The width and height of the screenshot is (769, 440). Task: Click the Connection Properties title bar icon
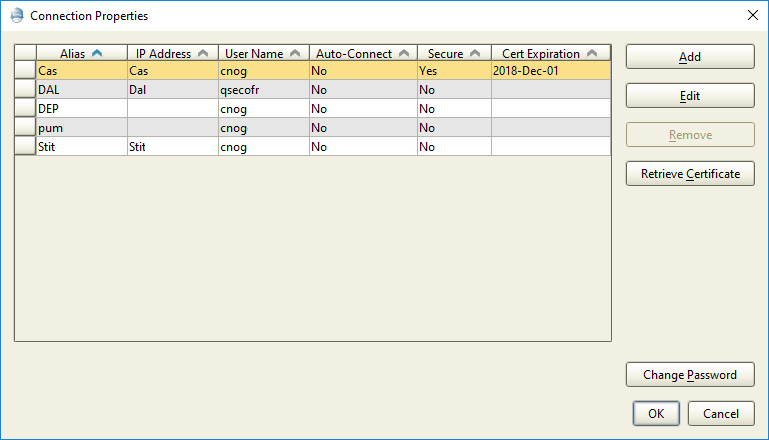tap(16, 16)
